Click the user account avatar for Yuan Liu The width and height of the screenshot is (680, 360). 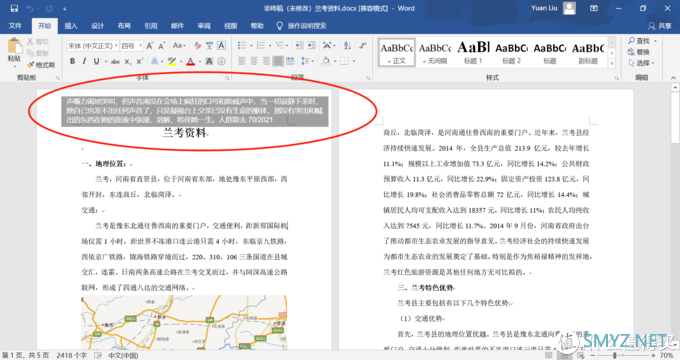click(569, 8)
